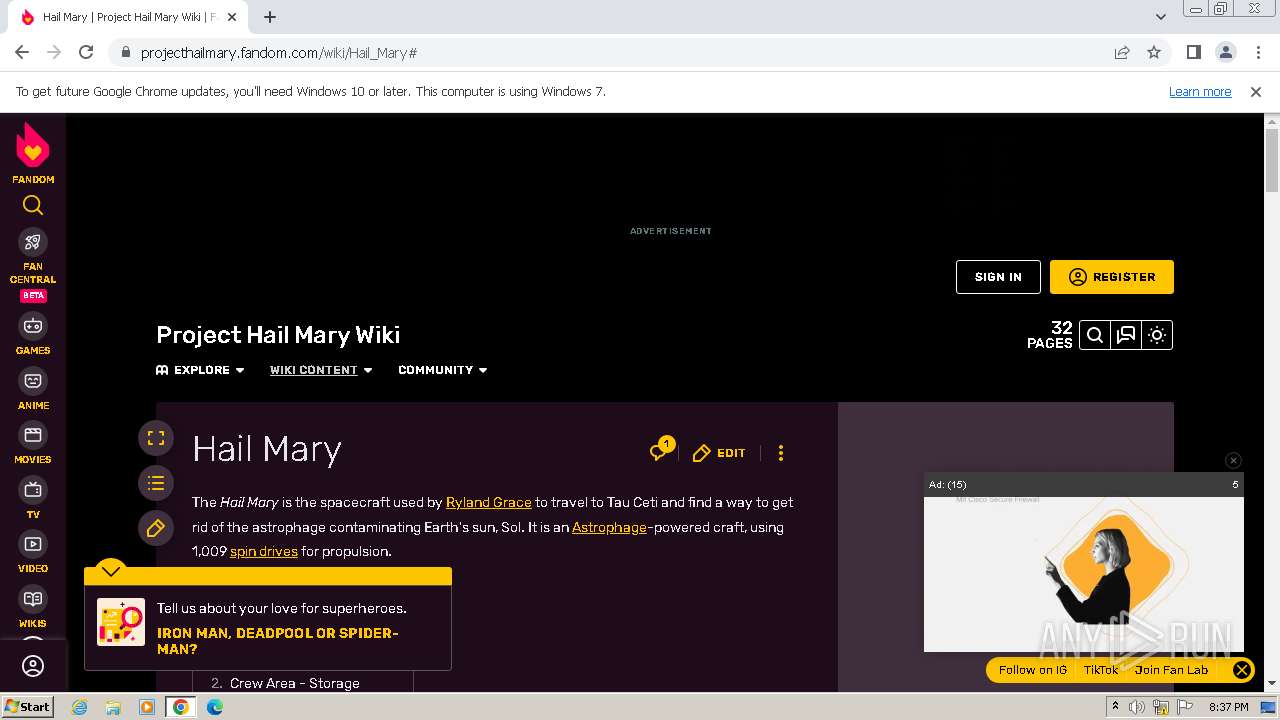Open Chrome profile avatar
1280x720 pixels.
(x=1225, y=52)
